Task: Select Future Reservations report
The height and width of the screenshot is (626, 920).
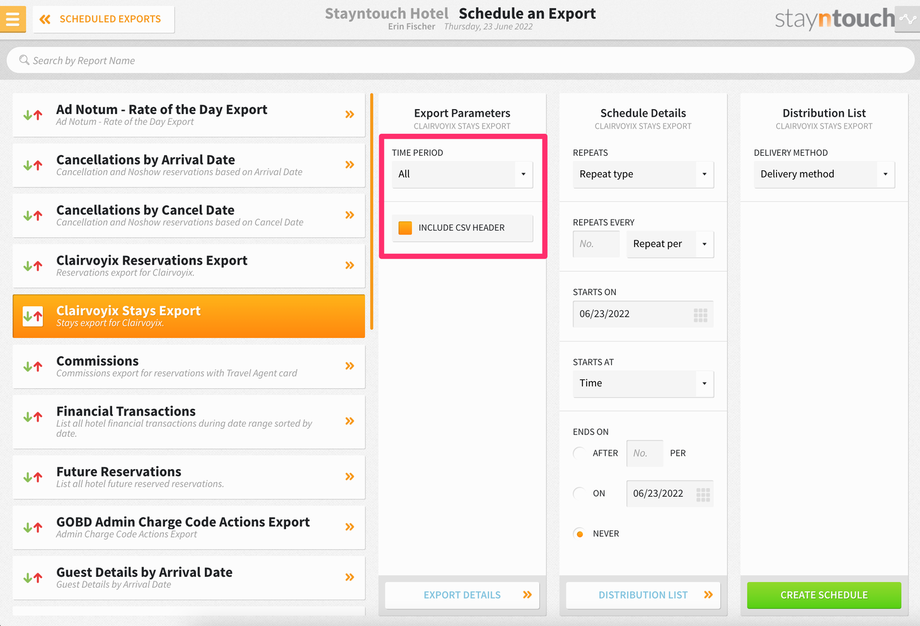Action: (188, 477)
